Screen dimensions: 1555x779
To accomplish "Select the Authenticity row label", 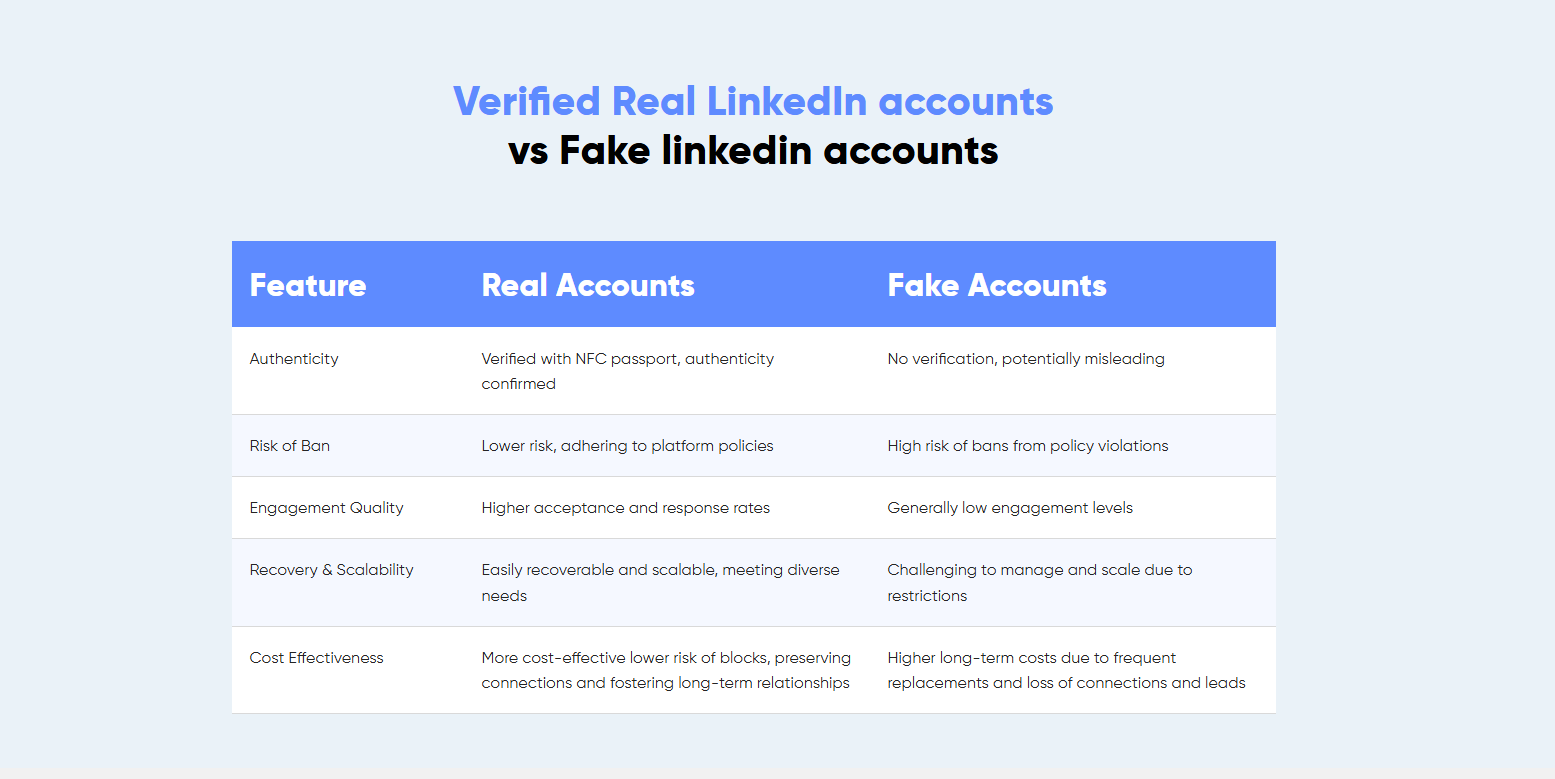I will coord(294,359).
